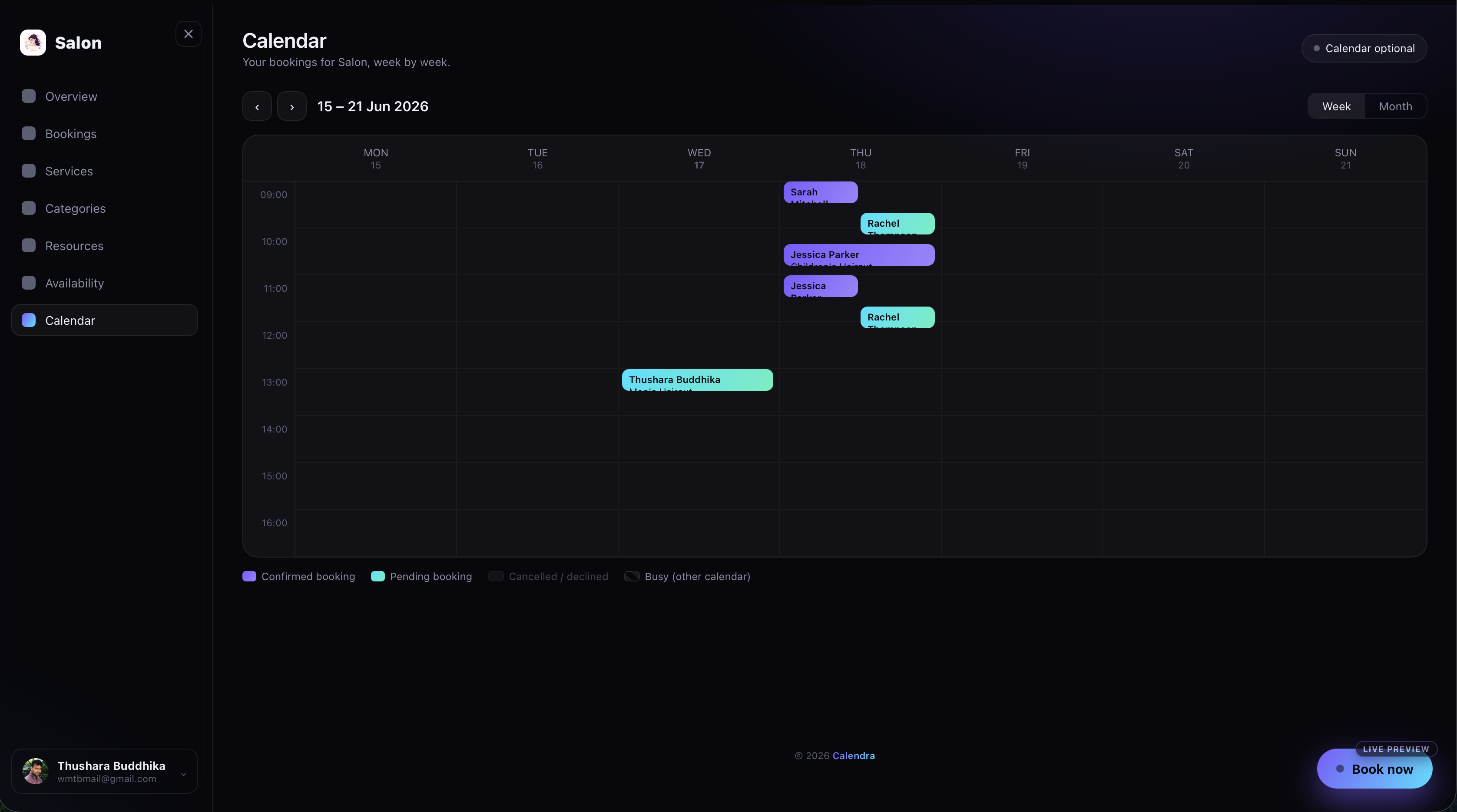Click the Availability sidebar icon
This screenshot has width=1457, height=812.
[29, 283]
